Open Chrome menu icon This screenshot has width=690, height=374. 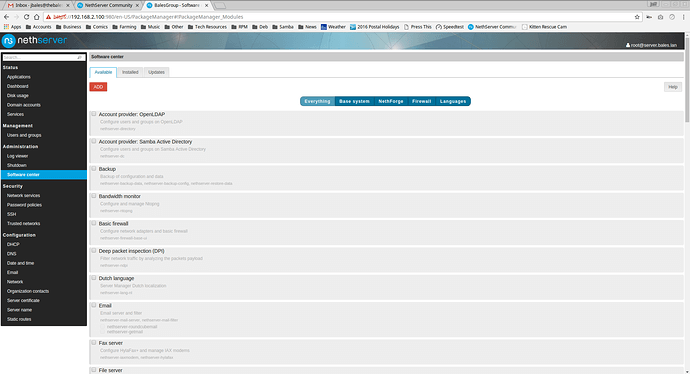pos(683,17)
